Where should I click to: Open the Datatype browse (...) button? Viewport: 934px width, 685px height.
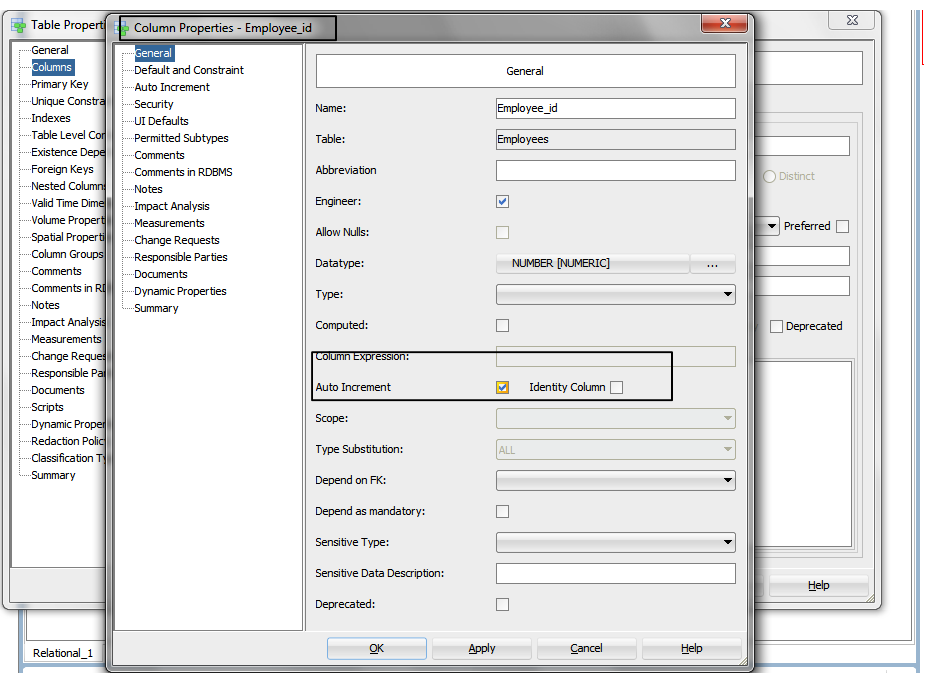[714, 263]
